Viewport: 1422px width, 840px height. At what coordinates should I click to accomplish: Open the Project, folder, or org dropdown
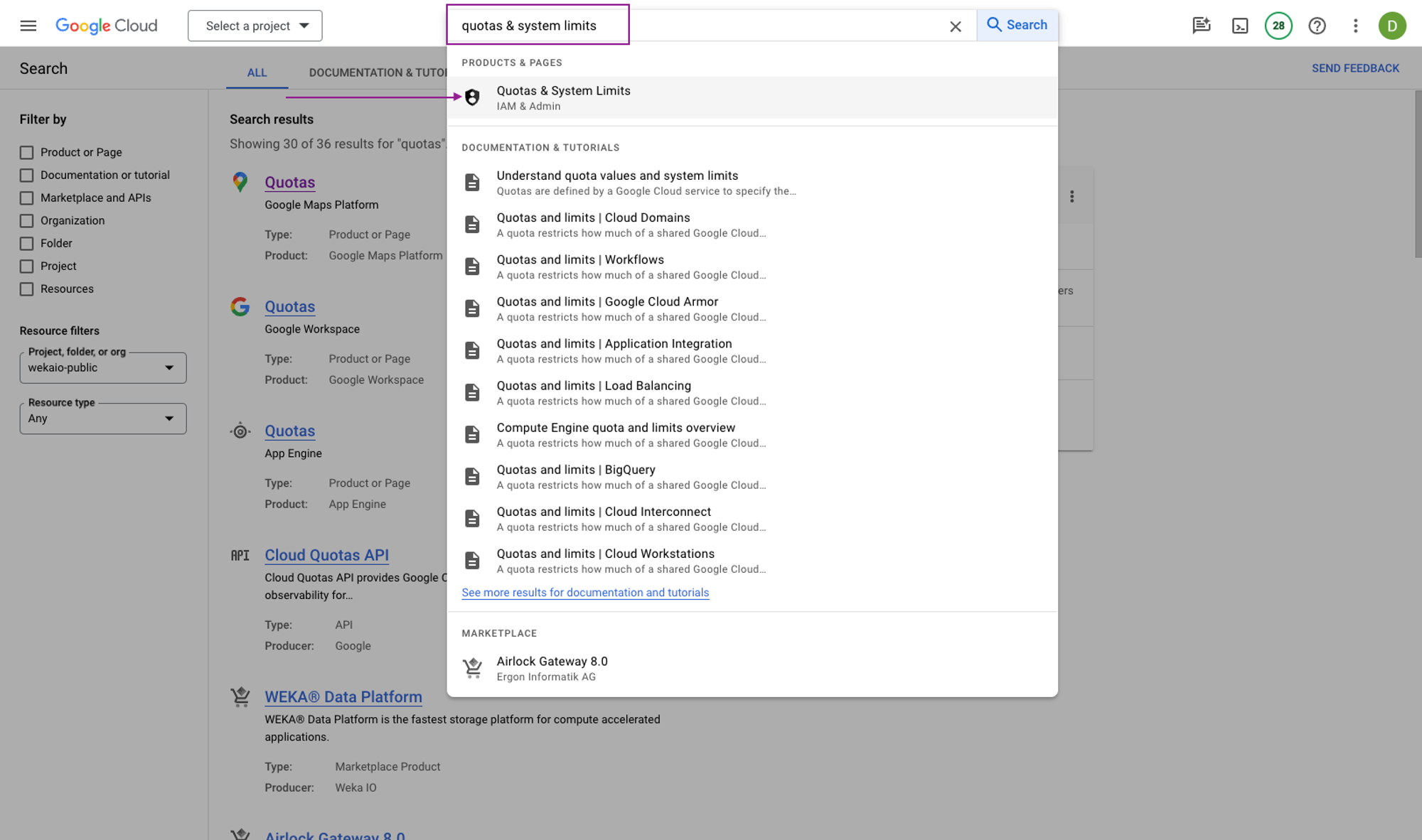coord(102,368)
